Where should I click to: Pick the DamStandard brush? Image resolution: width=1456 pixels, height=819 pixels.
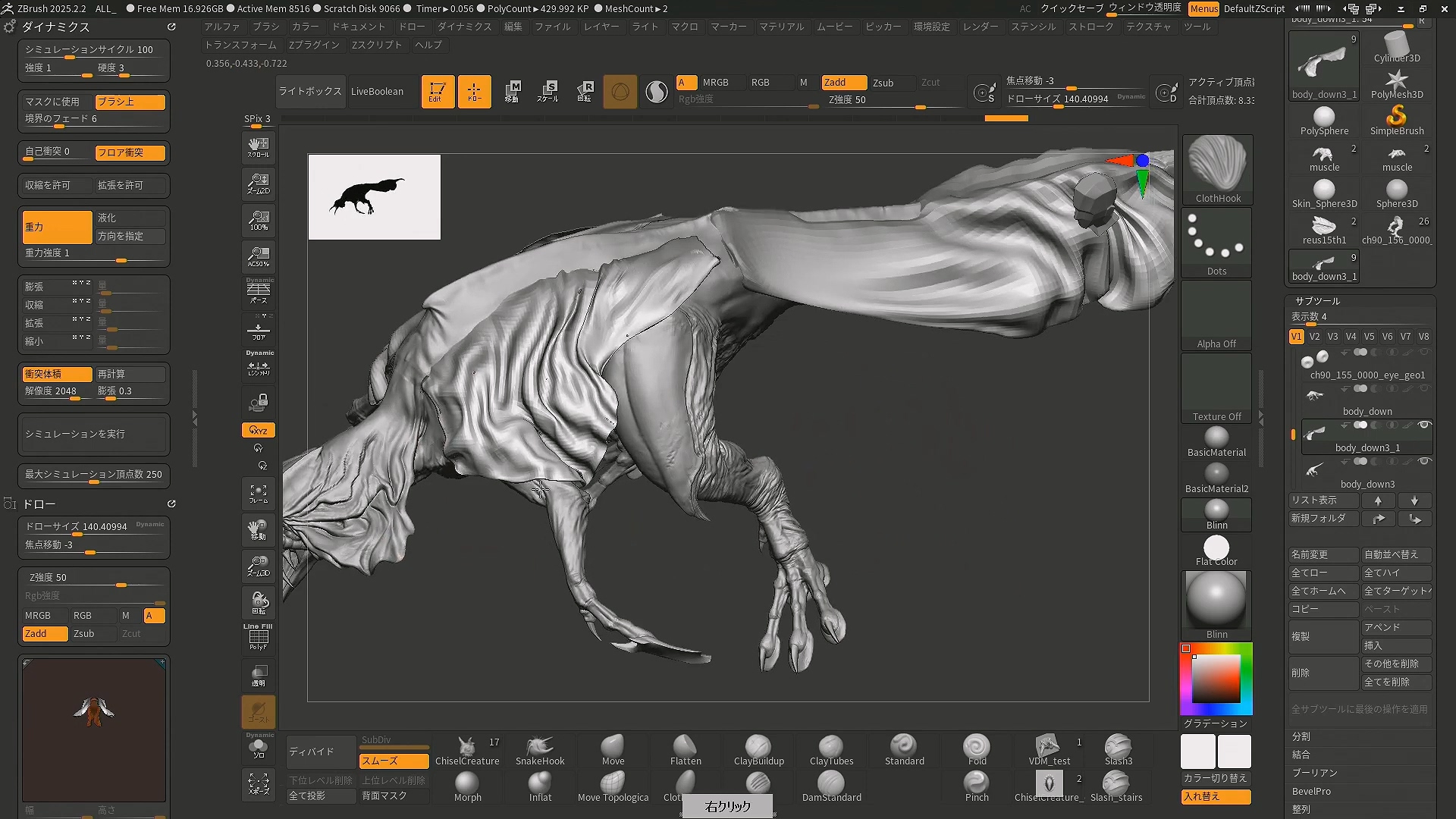(x=831, y=784)
